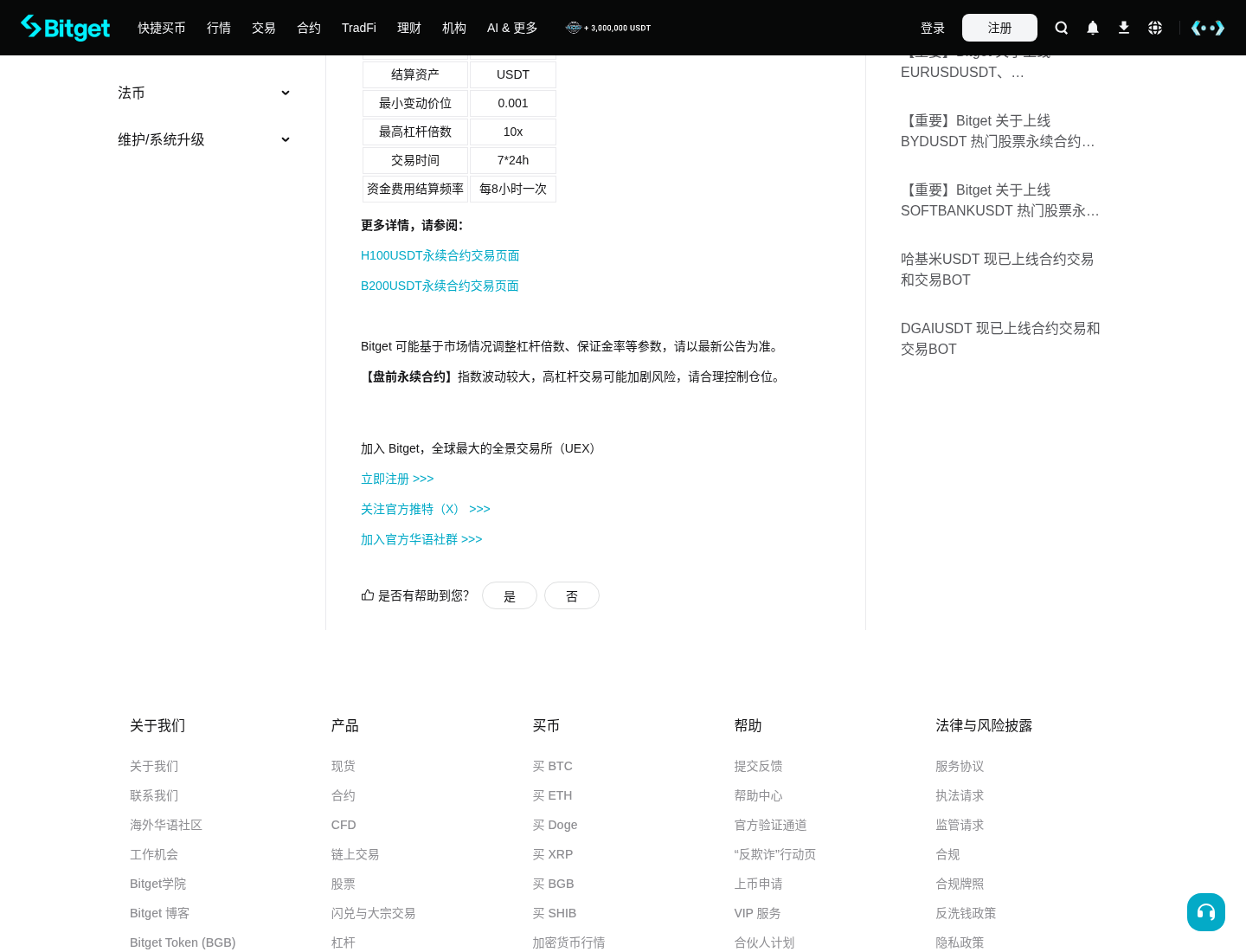
Task: Open the search magnifier icon
Action: pos(1062,28)
